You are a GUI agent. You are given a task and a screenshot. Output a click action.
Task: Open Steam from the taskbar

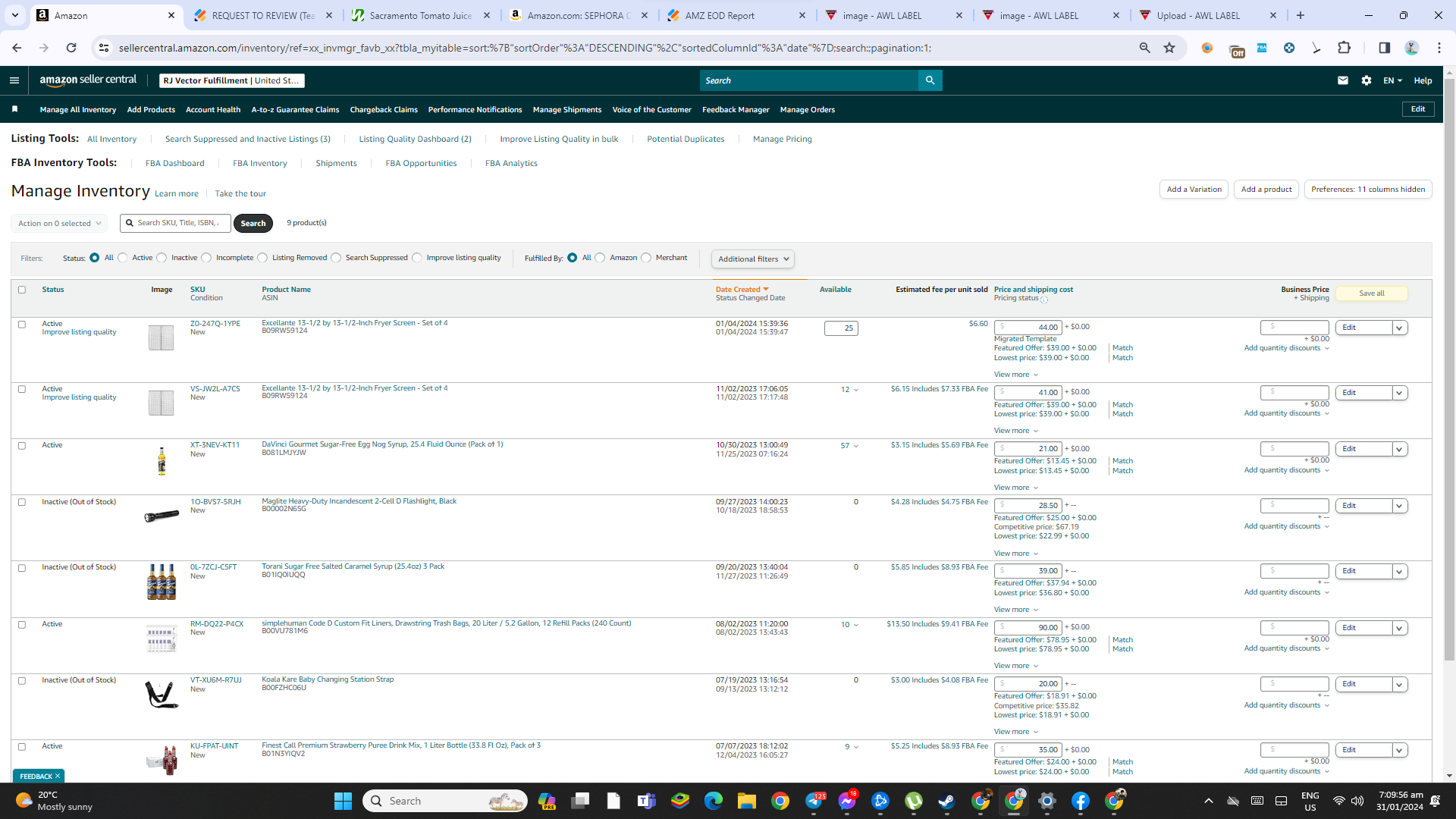click(x=946, y=801)
